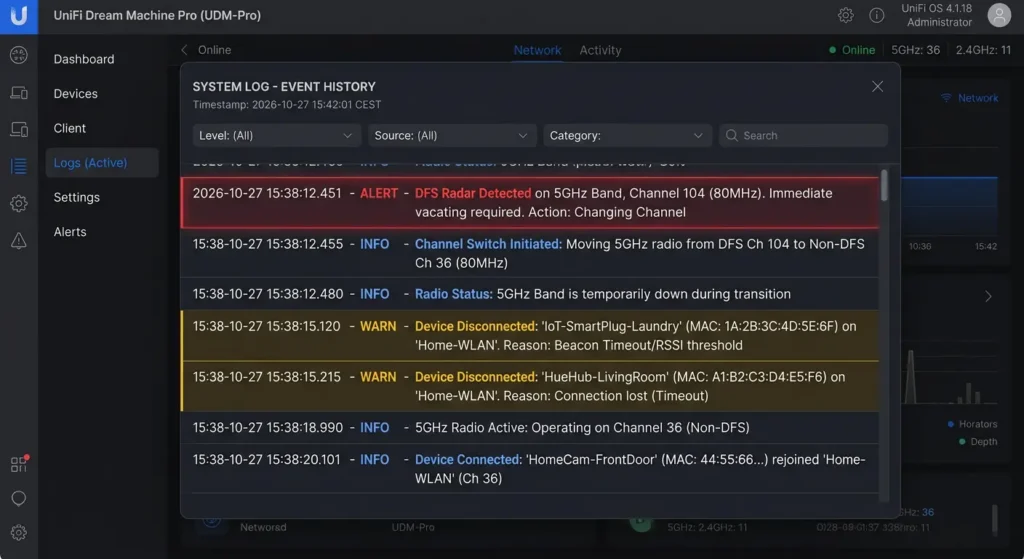Open the Category dropdown
Image resolution: width=1024 pixels, height=559 pixels.
(x=627, y=135)
